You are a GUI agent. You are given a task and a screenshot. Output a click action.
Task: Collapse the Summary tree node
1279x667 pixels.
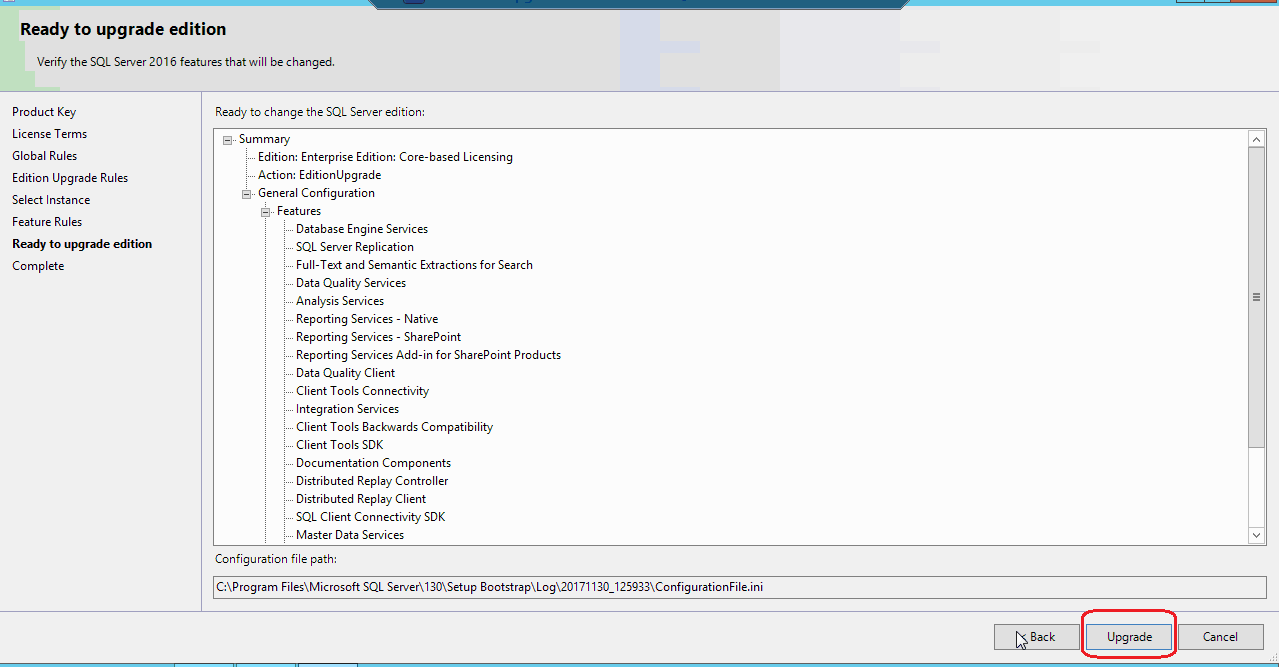click(x=229, y=138)
